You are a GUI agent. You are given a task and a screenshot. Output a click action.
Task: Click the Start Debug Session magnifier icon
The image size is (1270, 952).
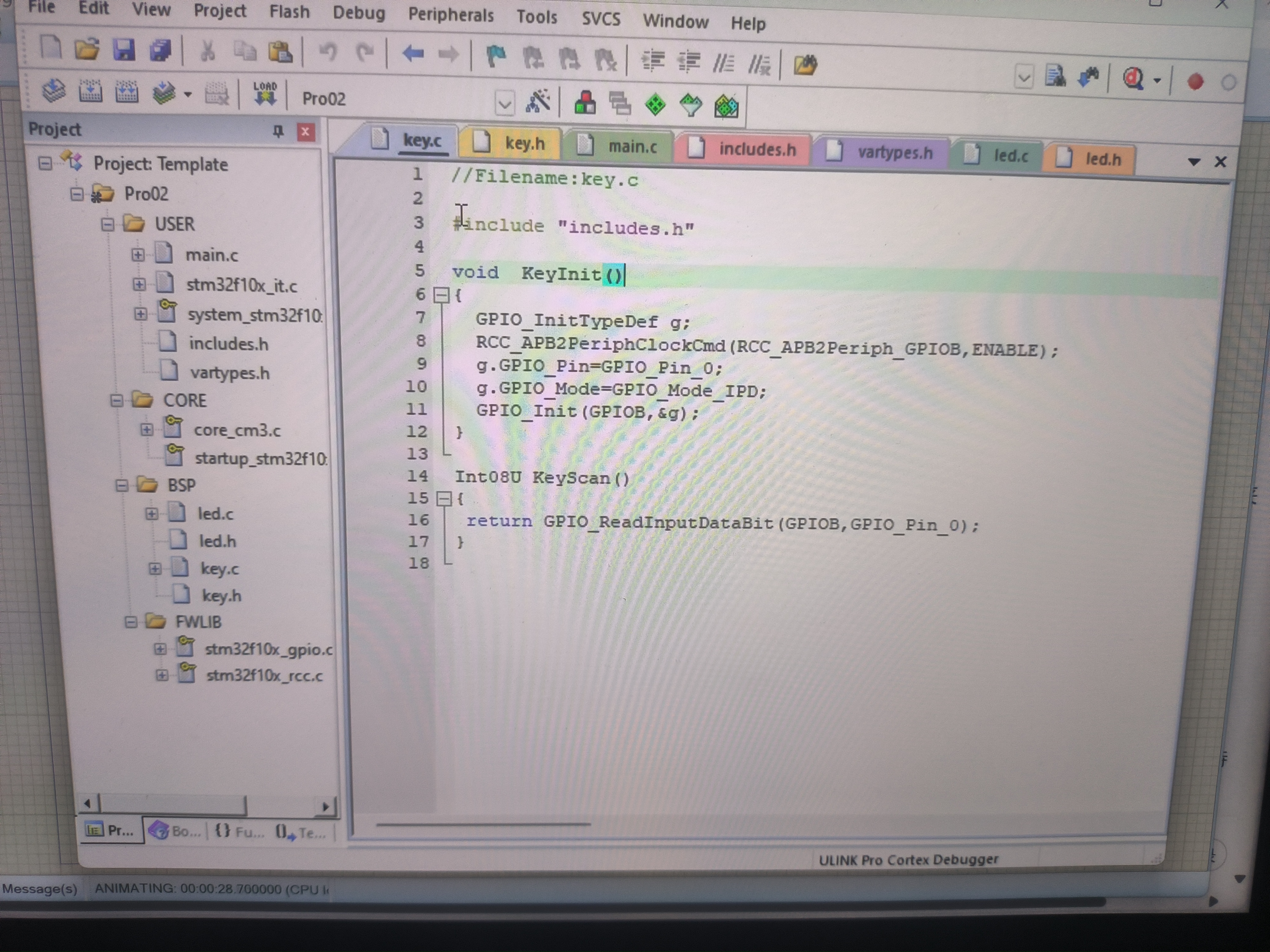click(x=1133, y=79)
